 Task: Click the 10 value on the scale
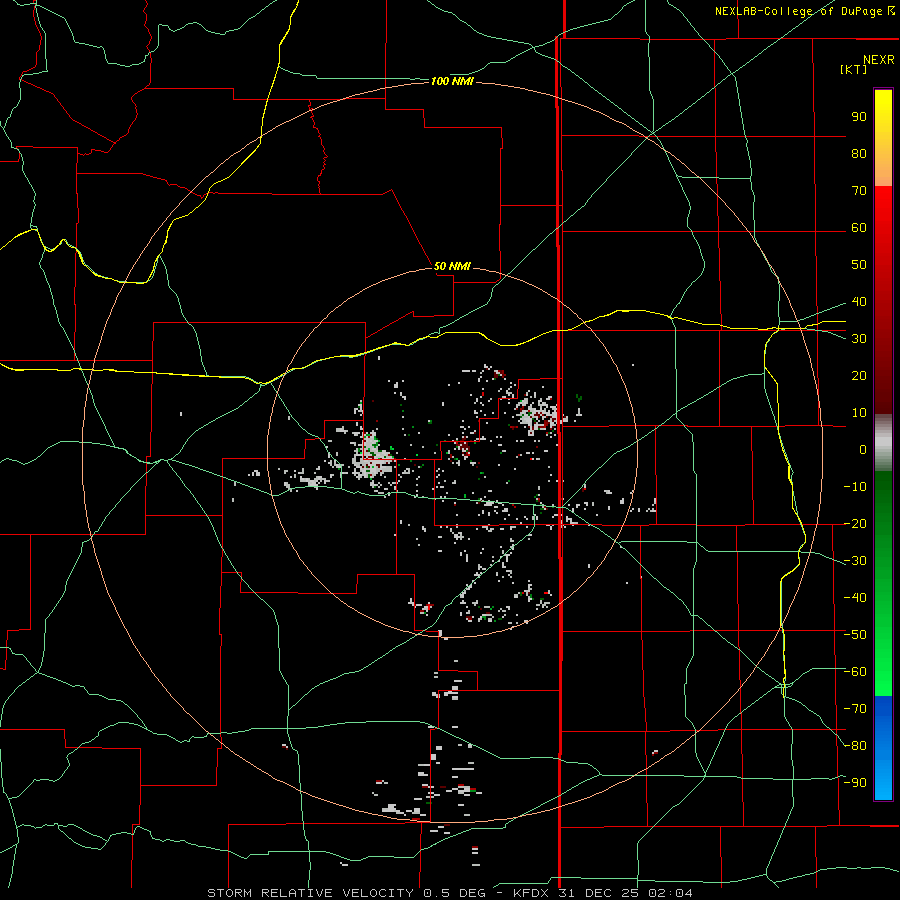tap(859, 413)
